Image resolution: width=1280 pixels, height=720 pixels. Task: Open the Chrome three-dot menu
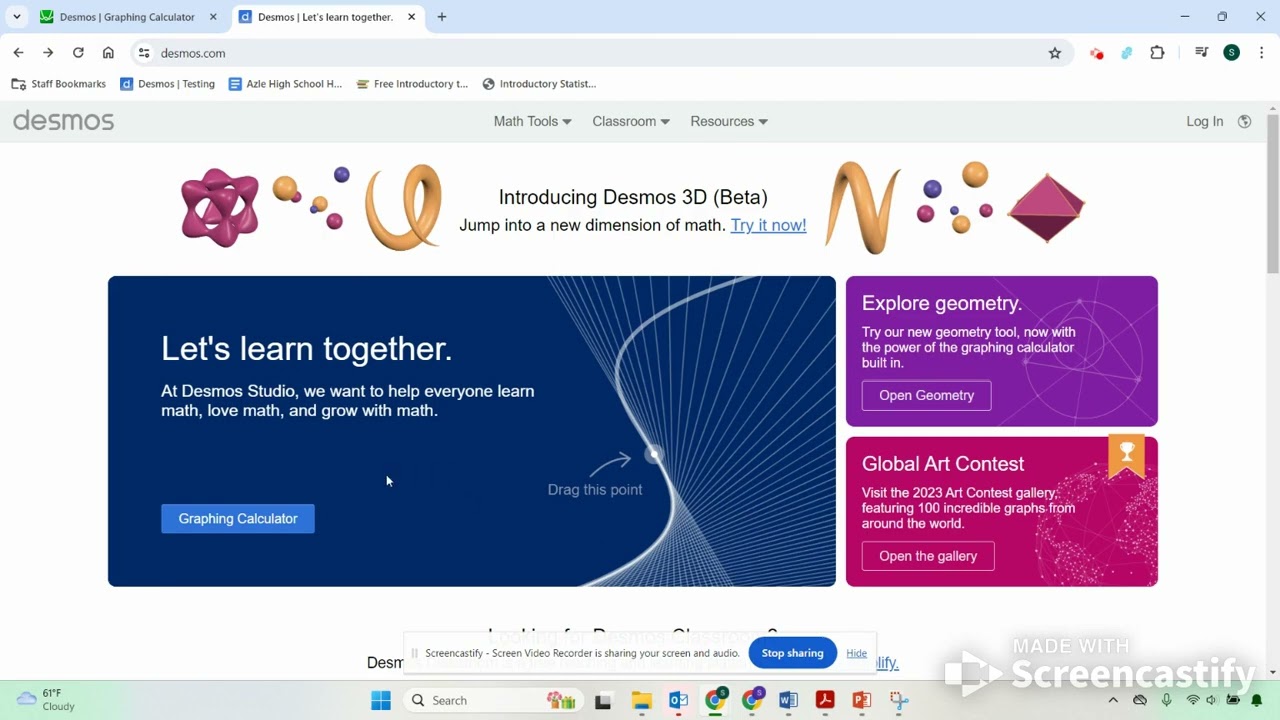click(x=1261, y=53)
